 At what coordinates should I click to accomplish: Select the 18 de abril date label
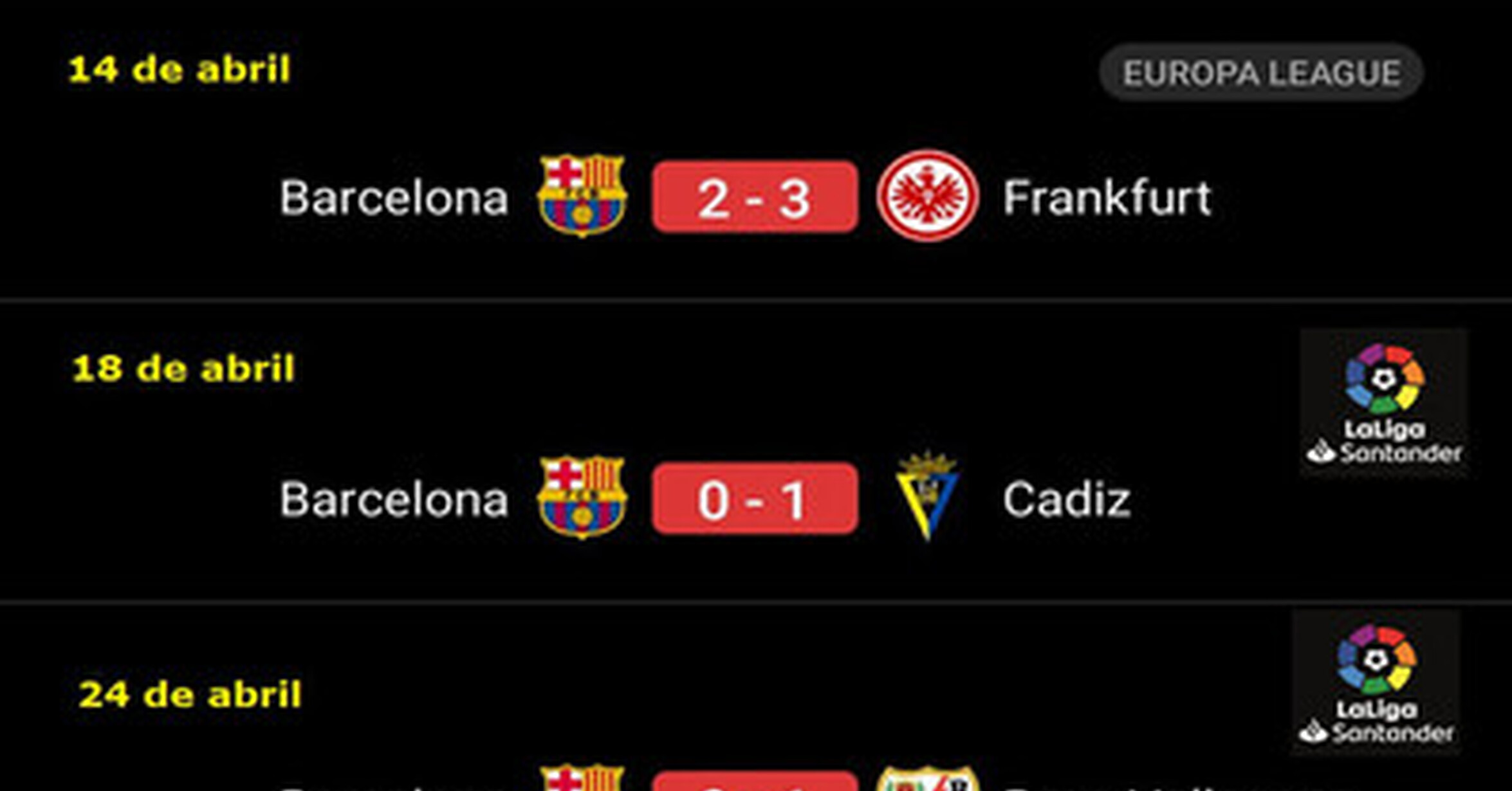click(x=183, y=368)
